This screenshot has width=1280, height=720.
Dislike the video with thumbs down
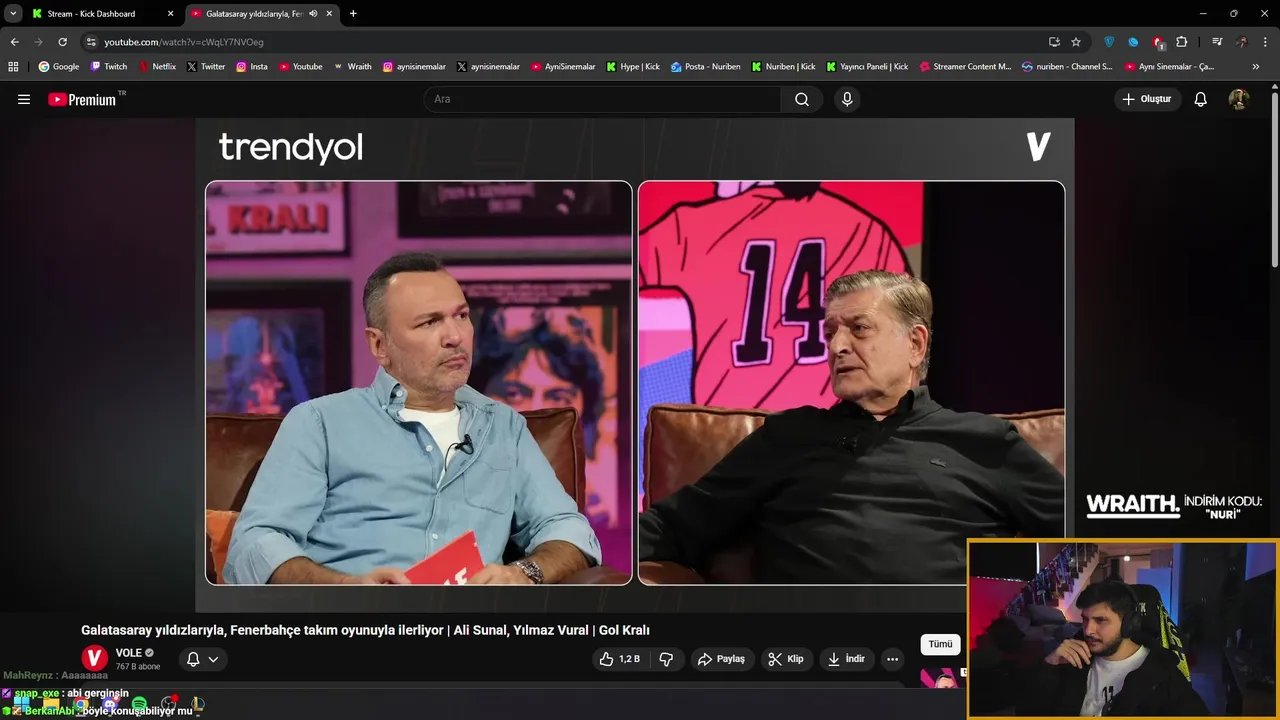pos(666,659)
